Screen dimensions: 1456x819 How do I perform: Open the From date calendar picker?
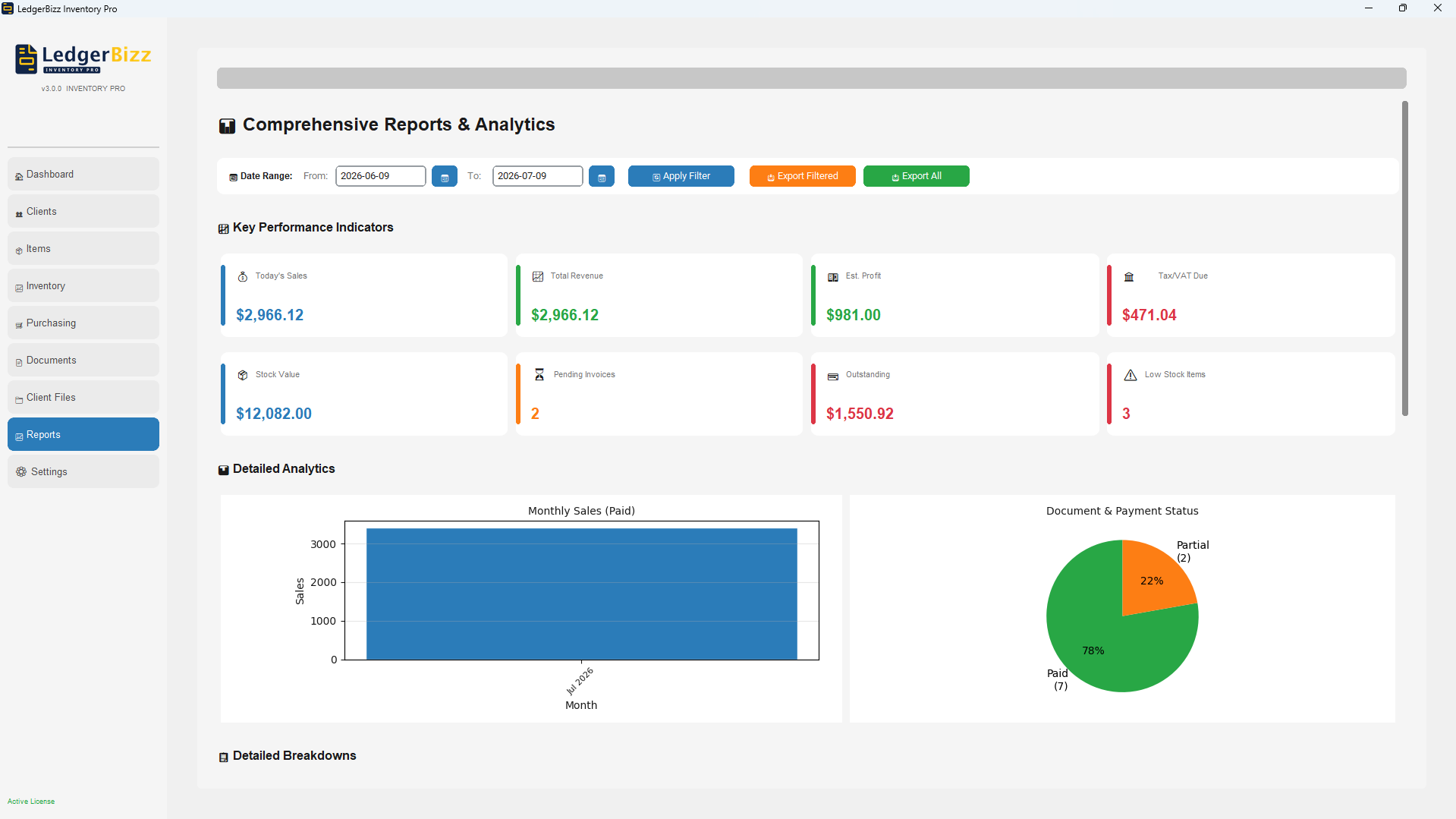point(445,176)
